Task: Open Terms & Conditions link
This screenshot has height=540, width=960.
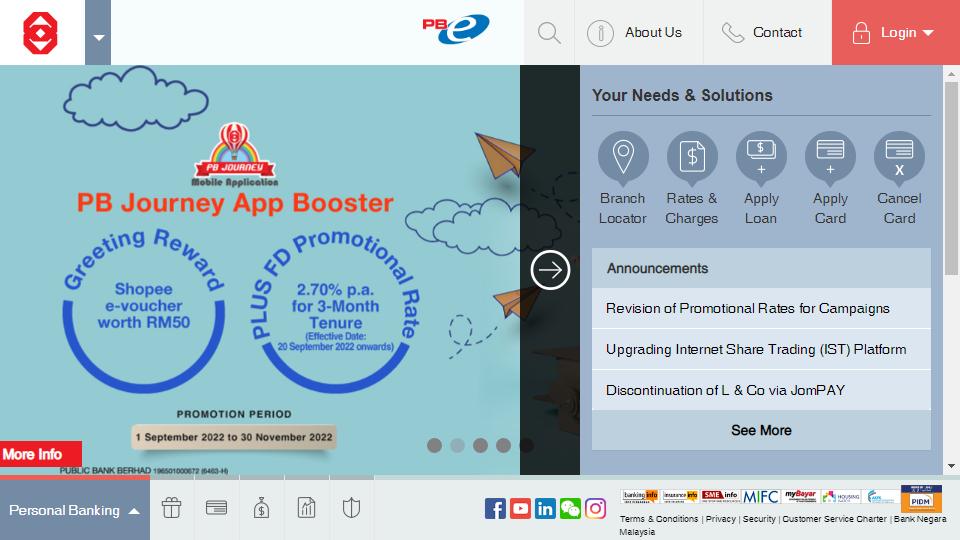Action: pos(659,519)
